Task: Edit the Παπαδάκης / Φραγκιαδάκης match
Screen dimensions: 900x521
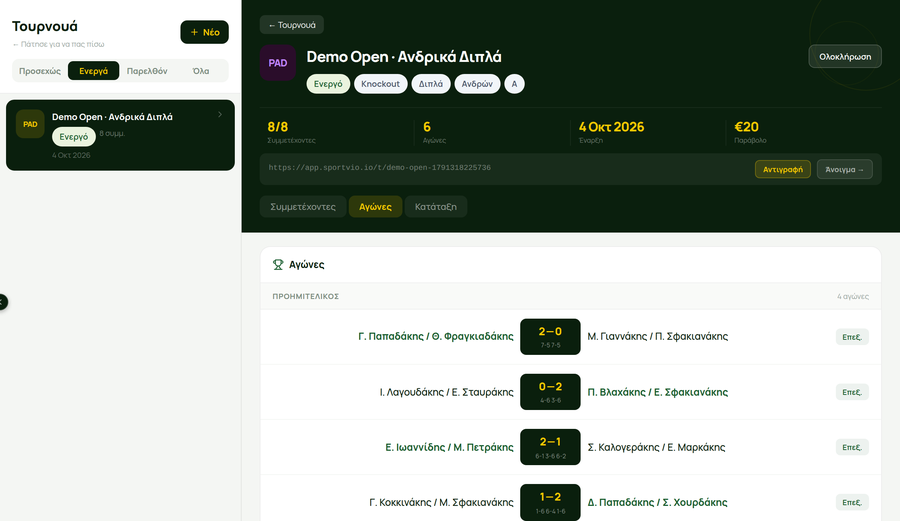Action: pyautogui.click(x=852, y=337)
